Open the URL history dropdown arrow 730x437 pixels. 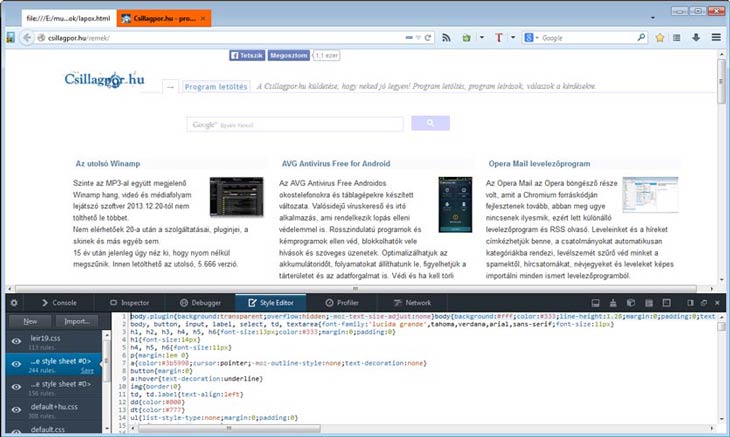click(x=418, y=38)
